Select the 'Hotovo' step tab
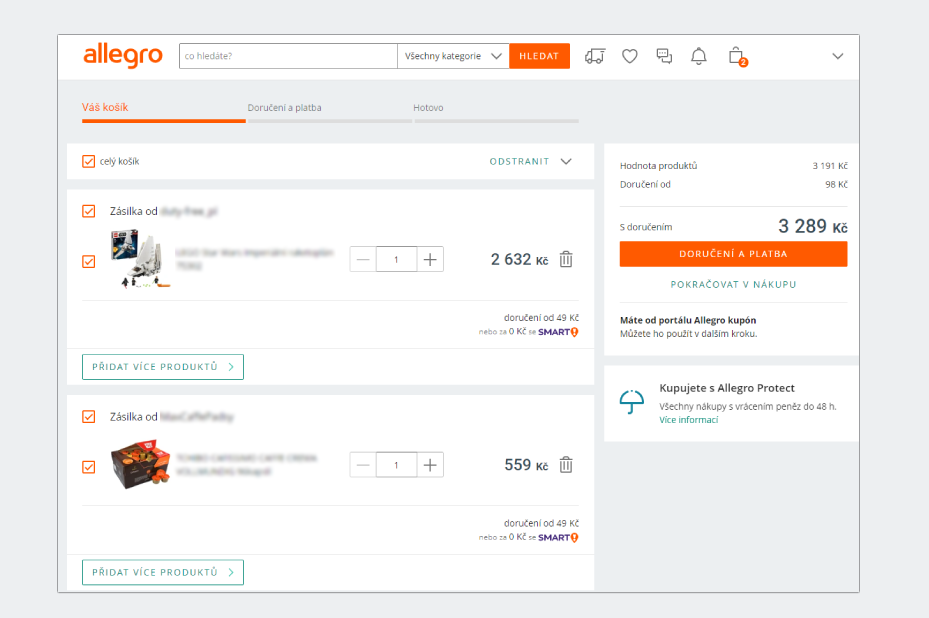Screen dimensions: 929x618 pos(428,108)
